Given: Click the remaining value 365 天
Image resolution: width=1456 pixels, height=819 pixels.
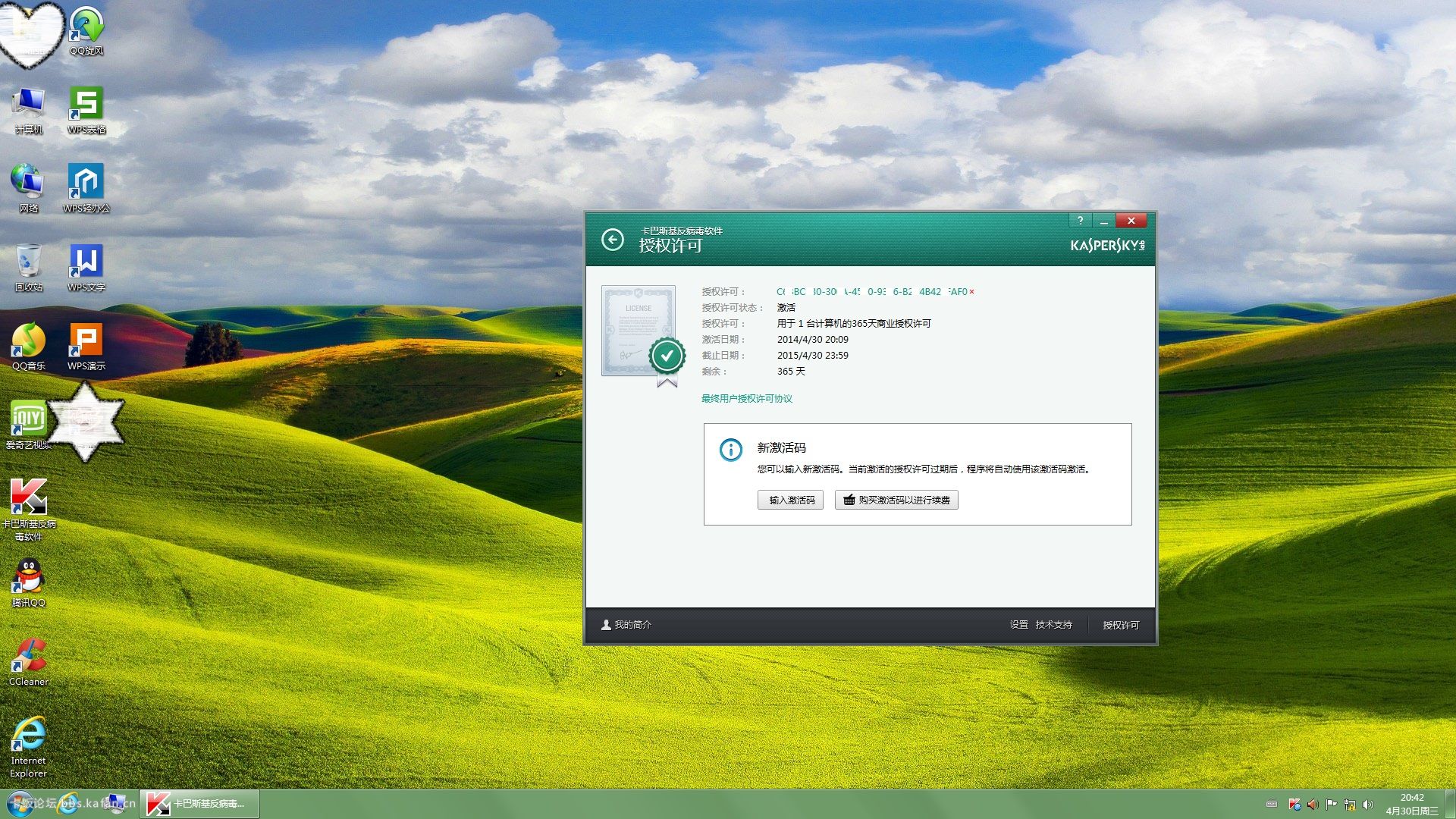Looking at the screenshot, I should [x=791, y=372].
